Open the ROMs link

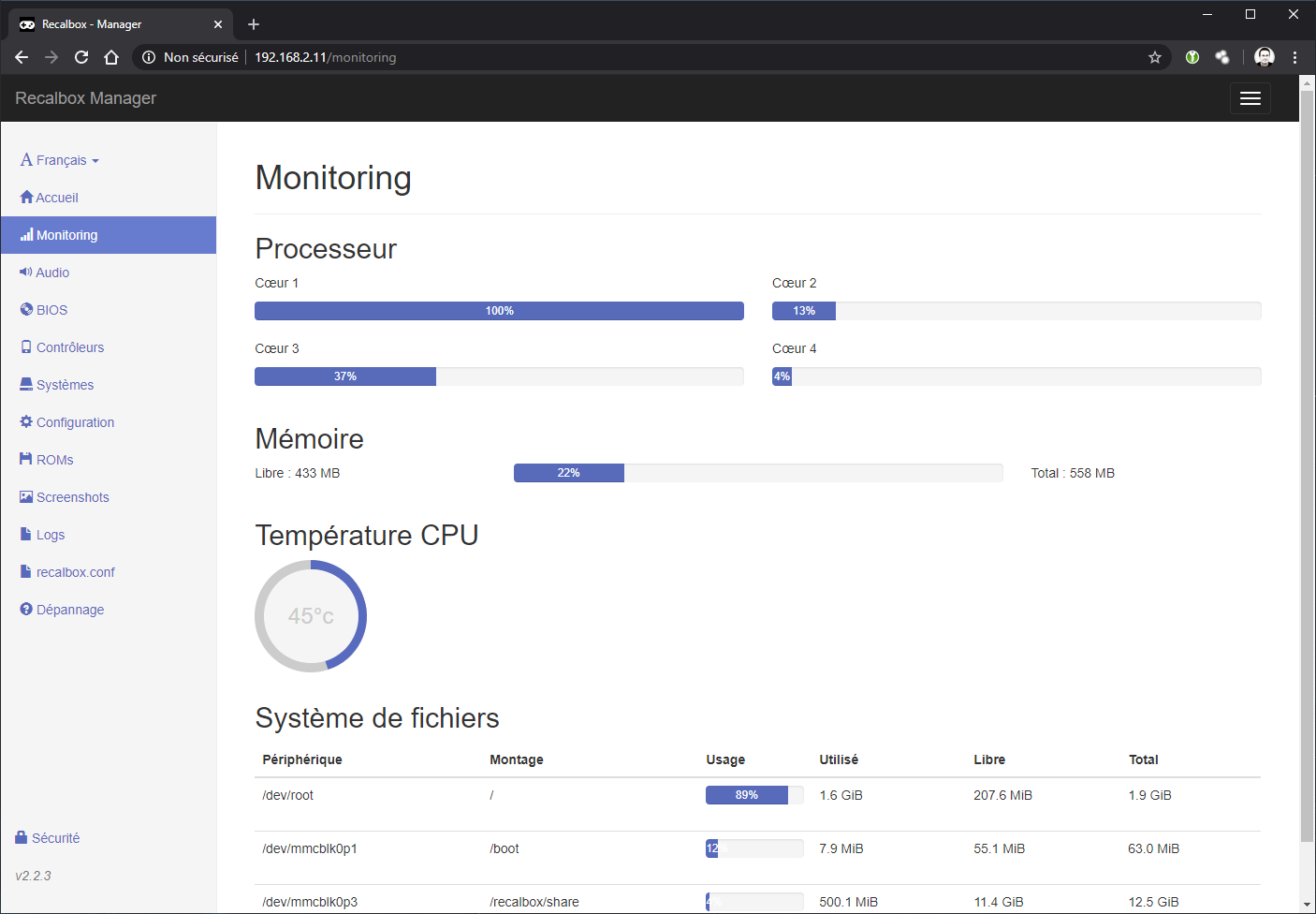coord(109,460)
